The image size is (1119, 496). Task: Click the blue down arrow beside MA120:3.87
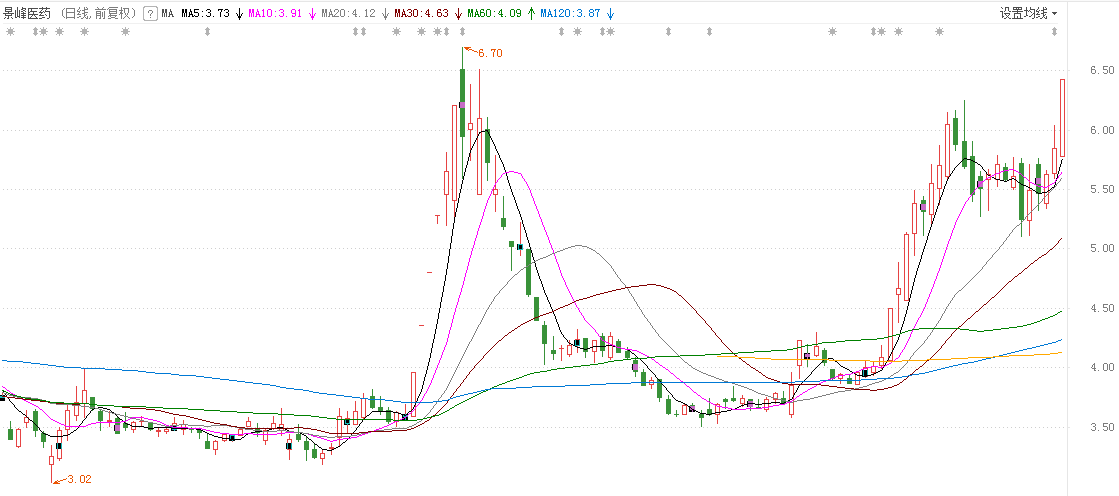point(610,14)
